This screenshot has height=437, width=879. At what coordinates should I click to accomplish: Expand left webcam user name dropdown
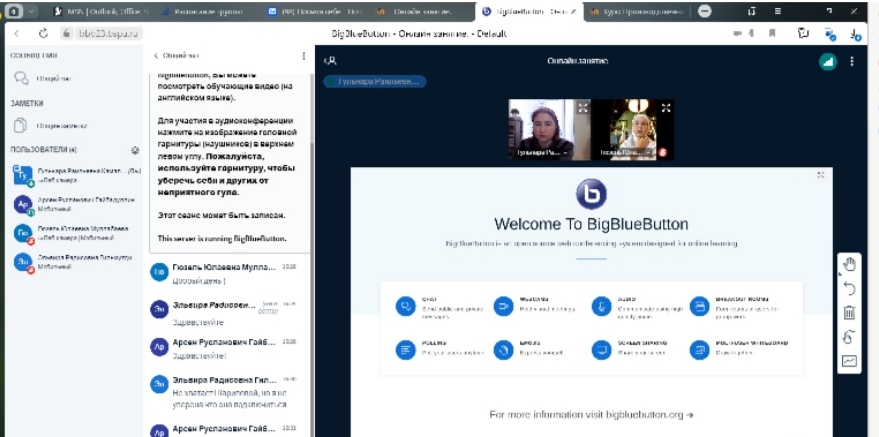click(x=567, y=154)
